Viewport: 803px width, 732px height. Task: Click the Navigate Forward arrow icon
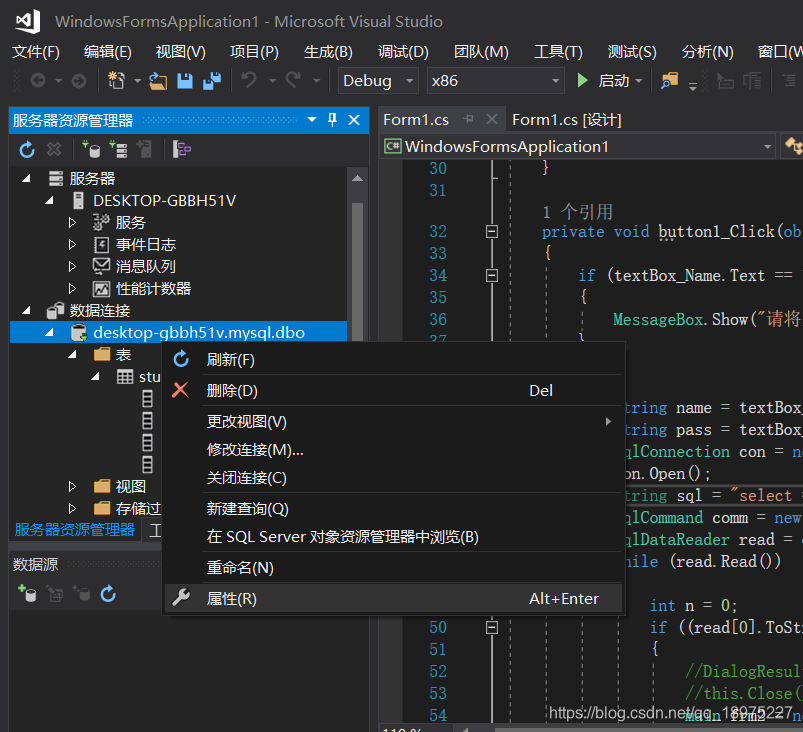click(x=79, y=80)
